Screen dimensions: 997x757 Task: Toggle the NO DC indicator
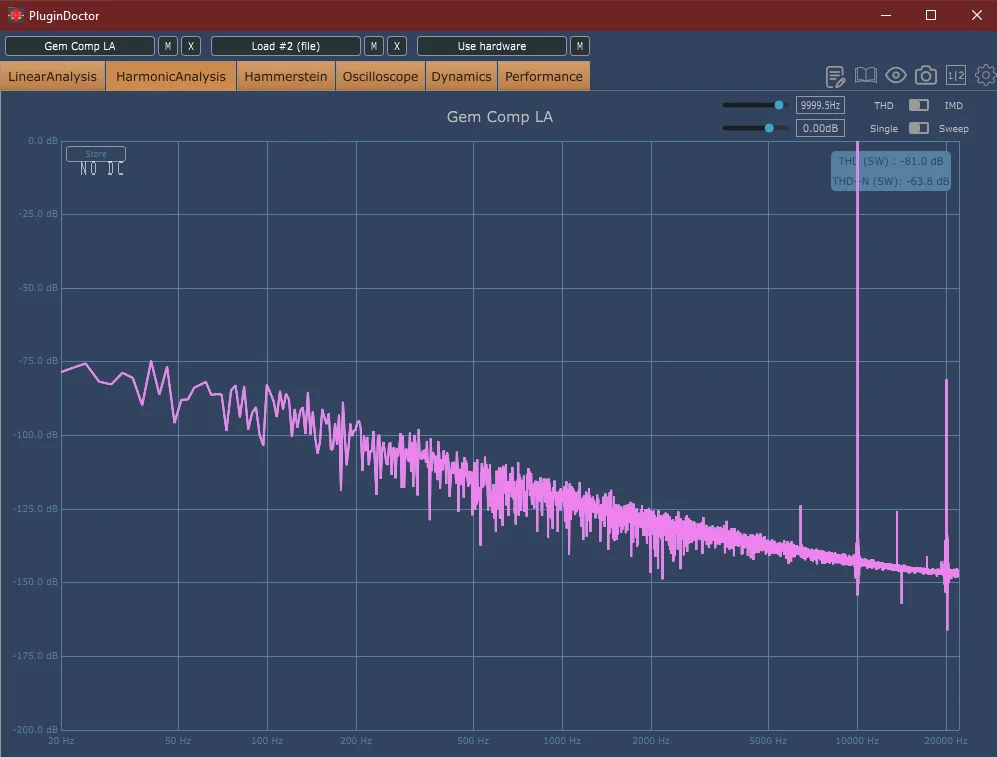[x=102, y=169]
